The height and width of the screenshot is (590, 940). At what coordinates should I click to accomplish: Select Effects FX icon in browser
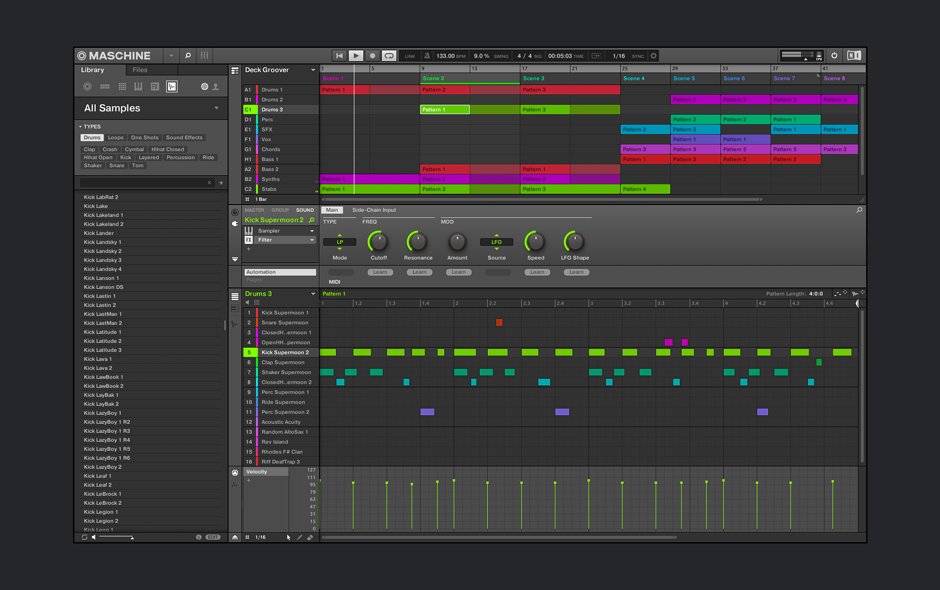coord(155,86)
